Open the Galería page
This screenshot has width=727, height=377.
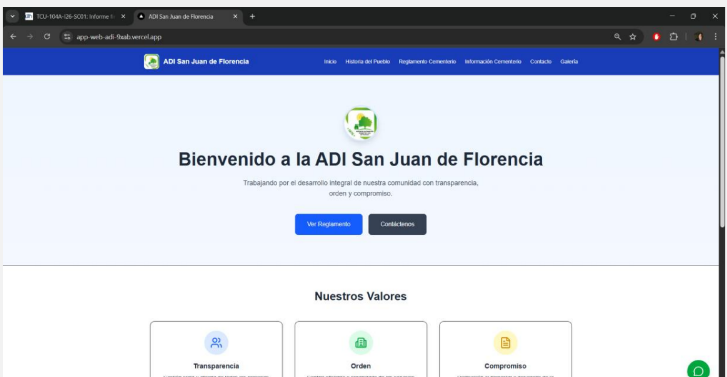(569, 62)
